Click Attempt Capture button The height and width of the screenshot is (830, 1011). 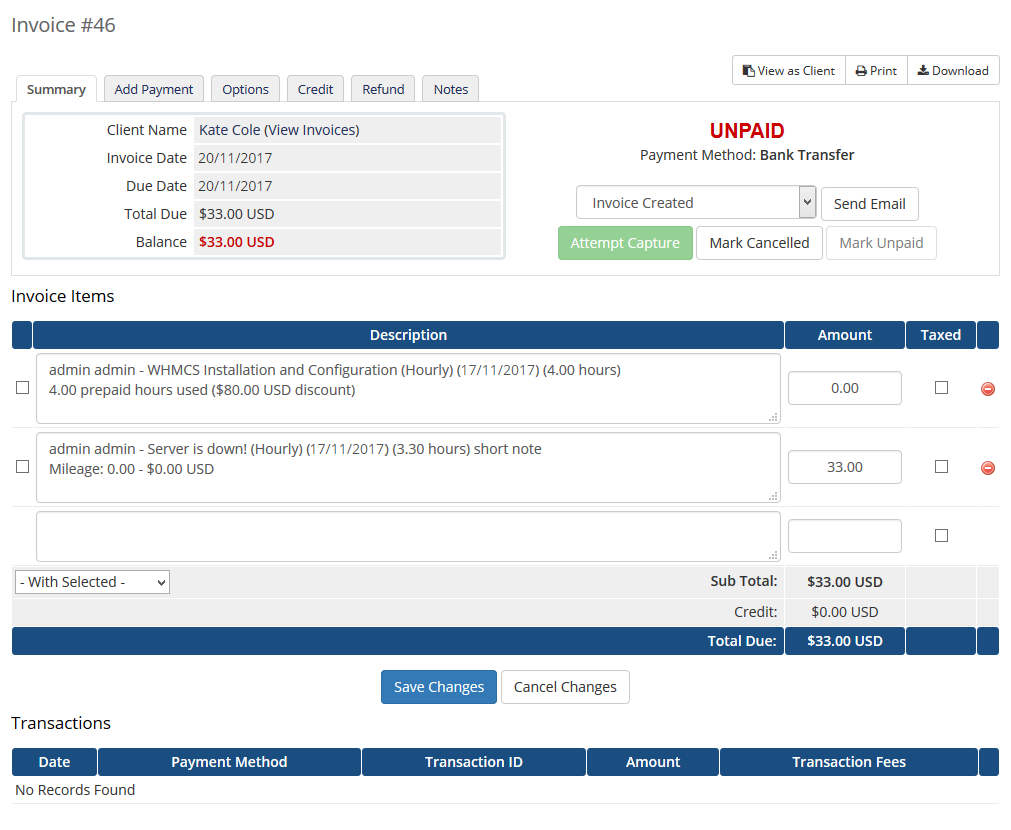click(625, 243)
